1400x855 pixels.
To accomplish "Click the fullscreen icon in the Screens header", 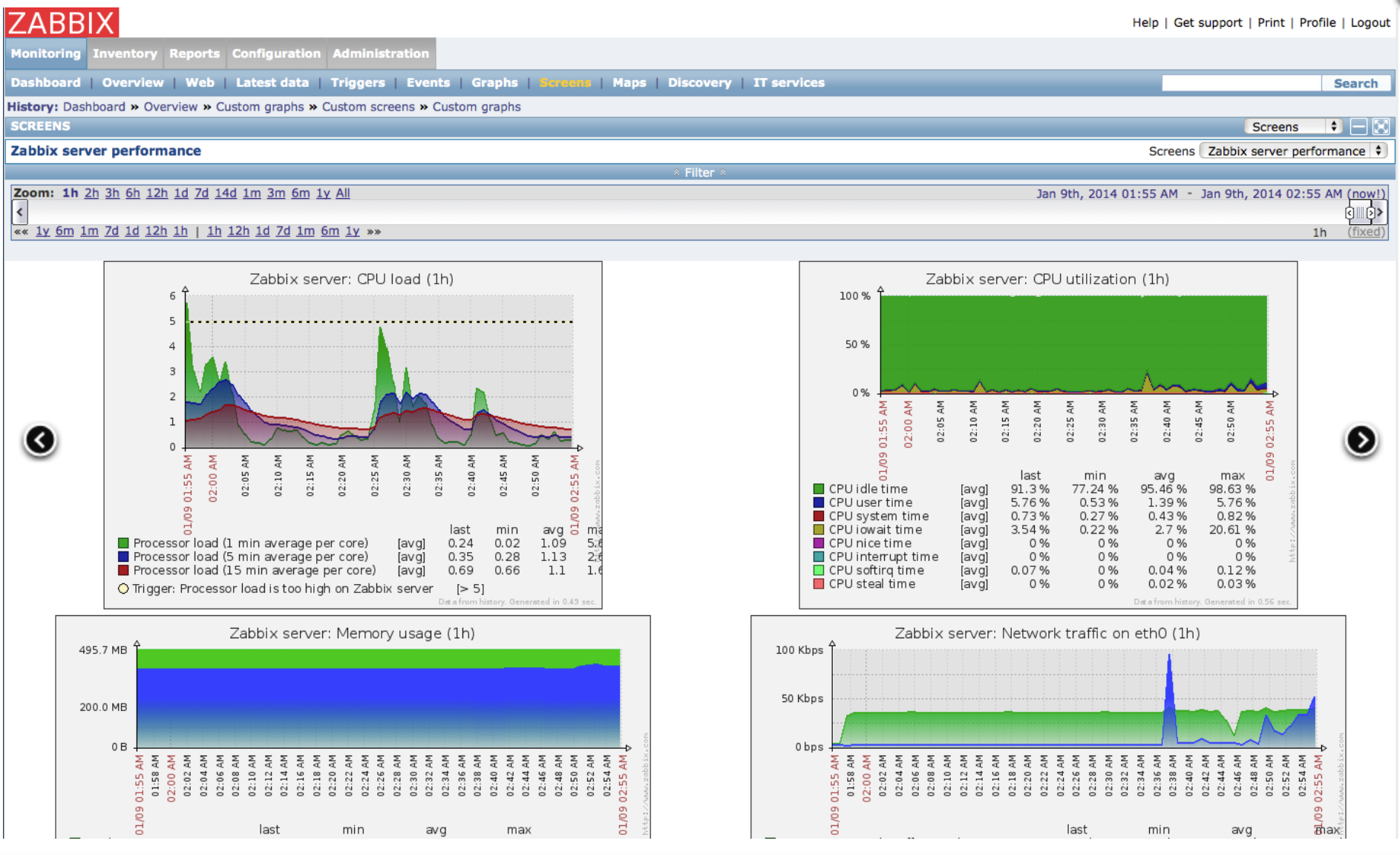I will (1381, 127).
